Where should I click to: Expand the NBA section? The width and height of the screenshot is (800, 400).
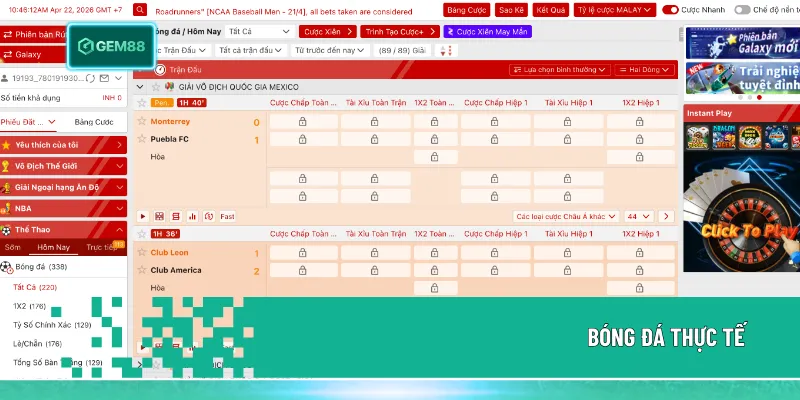(63, 208)
